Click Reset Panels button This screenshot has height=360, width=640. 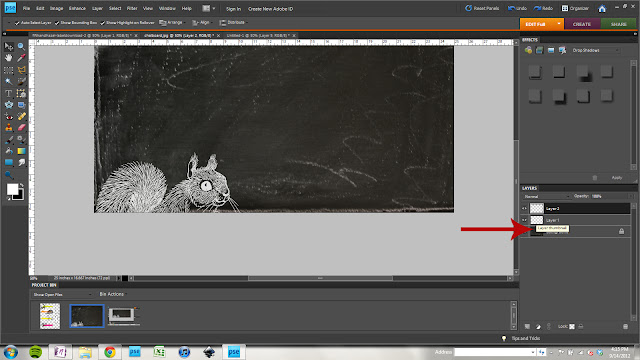coord(482,8)
